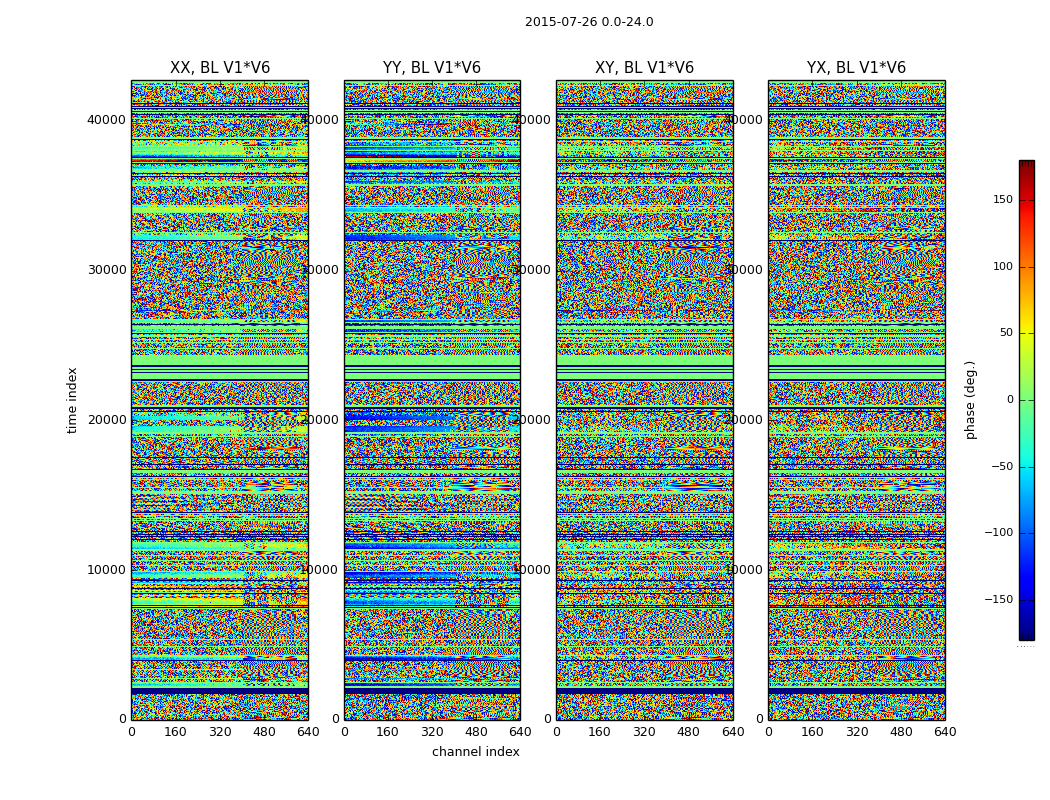Click the 10000 tick of the XX plot

click(106, 570)
